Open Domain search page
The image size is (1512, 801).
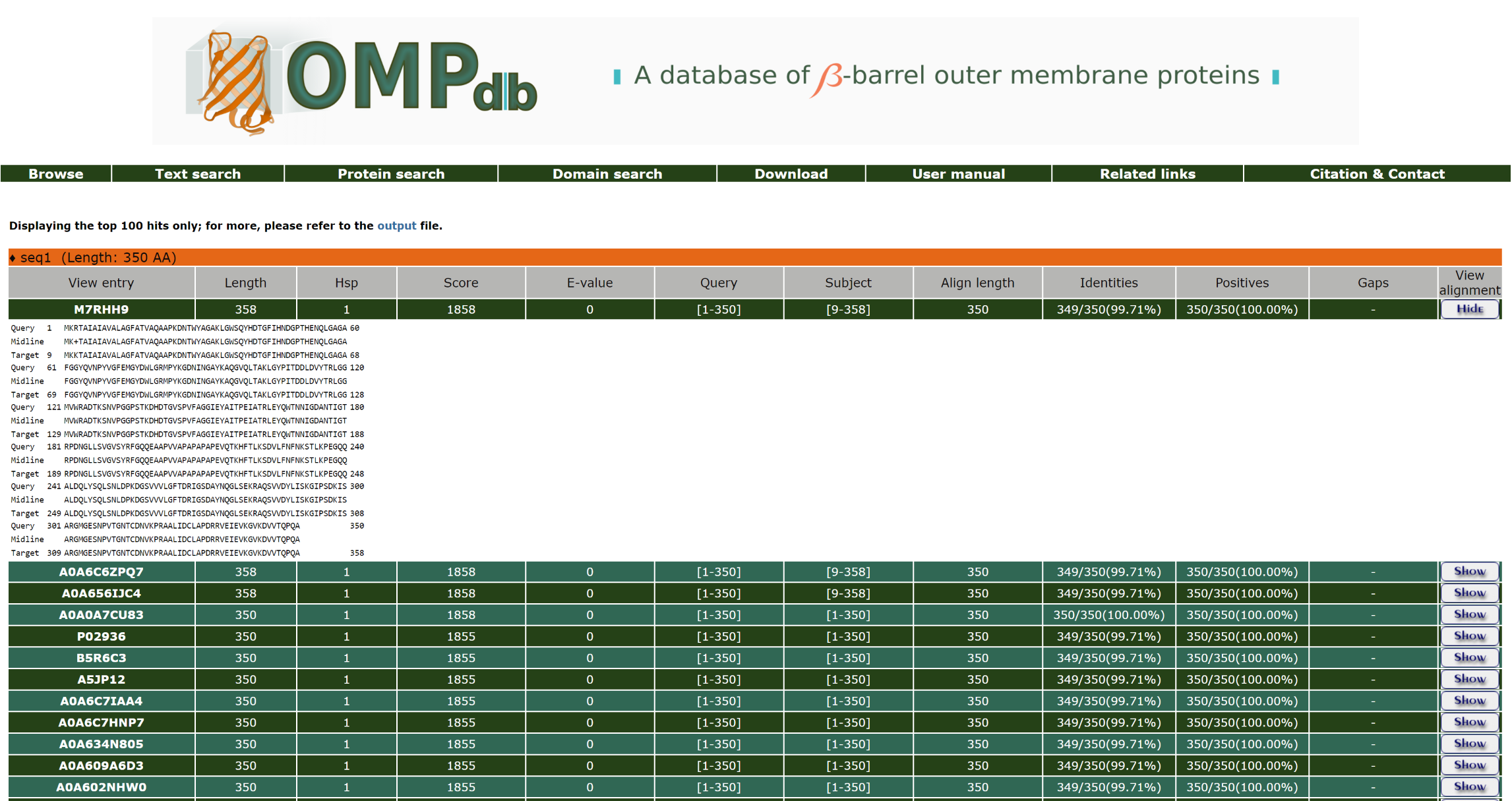point(607,173)
